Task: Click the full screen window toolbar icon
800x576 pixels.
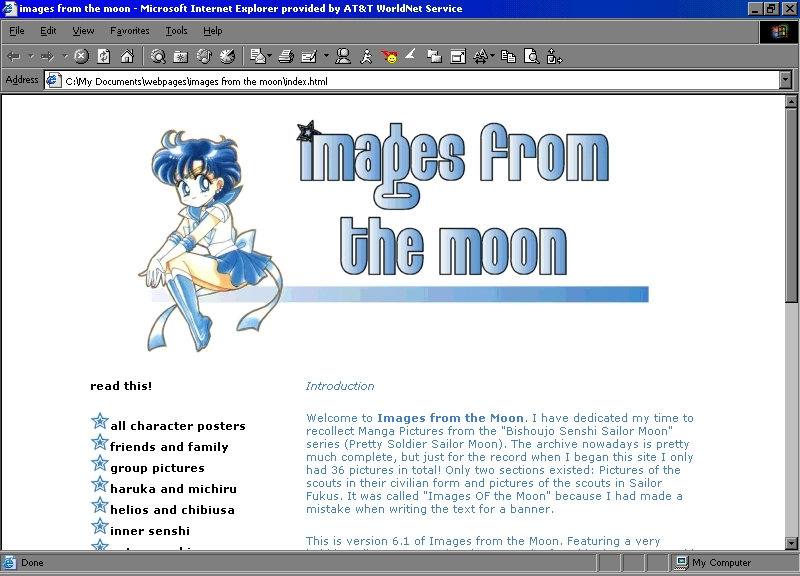Action: (458, 56)
